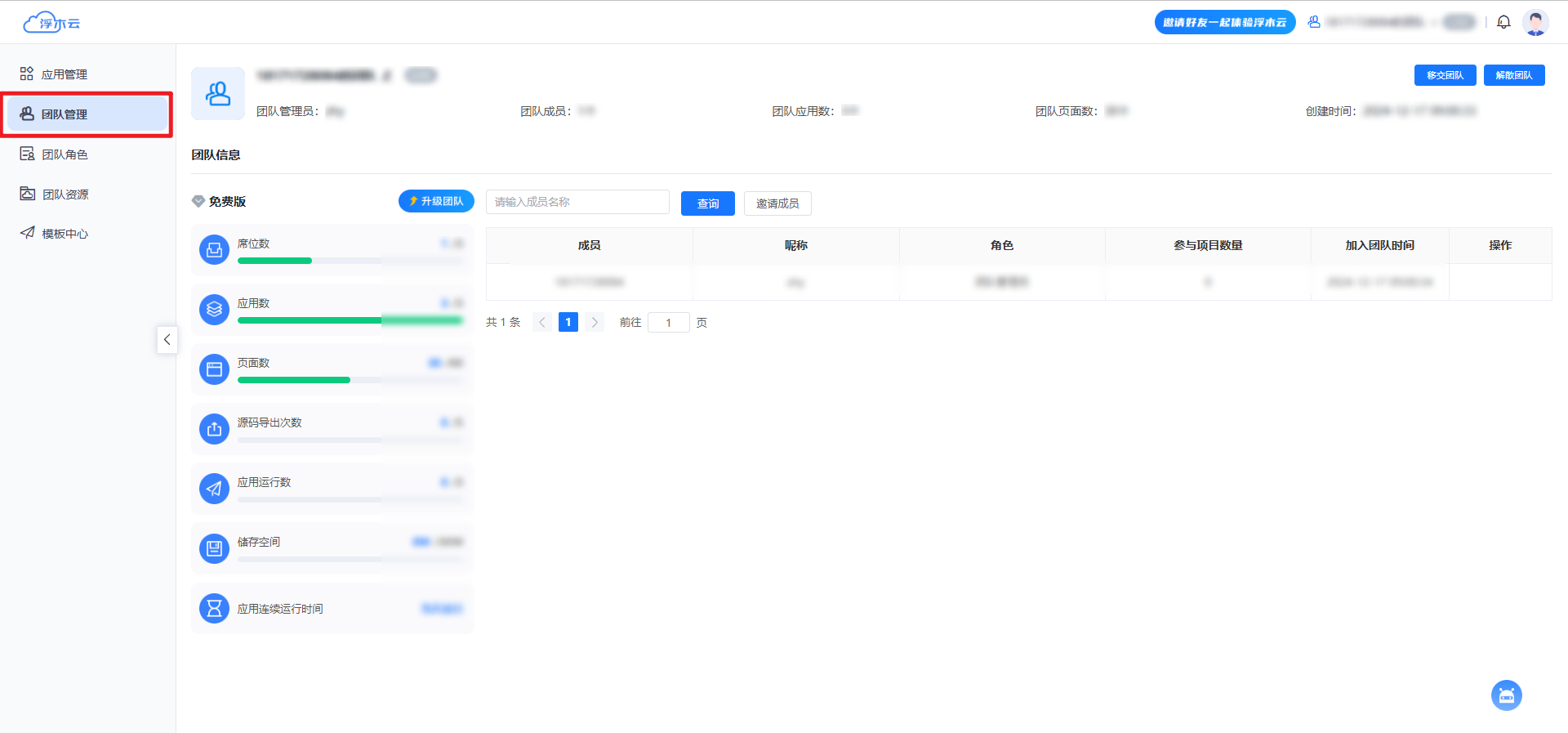Click the chat robot assistant icon
The image size is (1568, 733).
(x=1506, y=695)
